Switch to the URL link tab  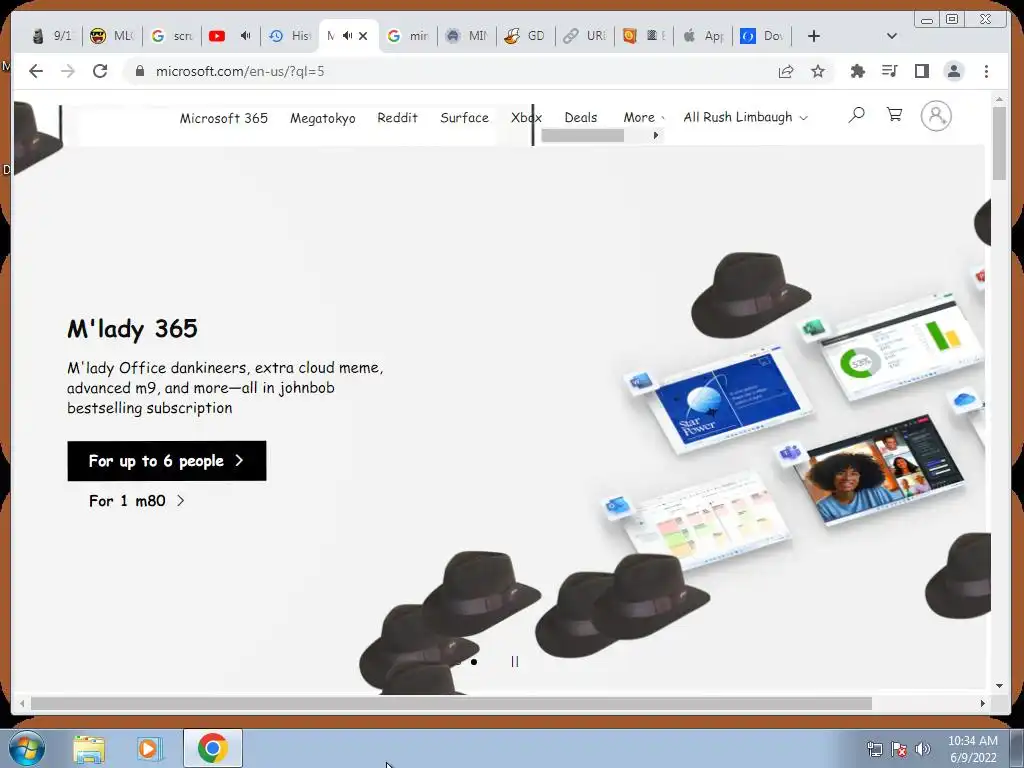(x=584, y=36)
